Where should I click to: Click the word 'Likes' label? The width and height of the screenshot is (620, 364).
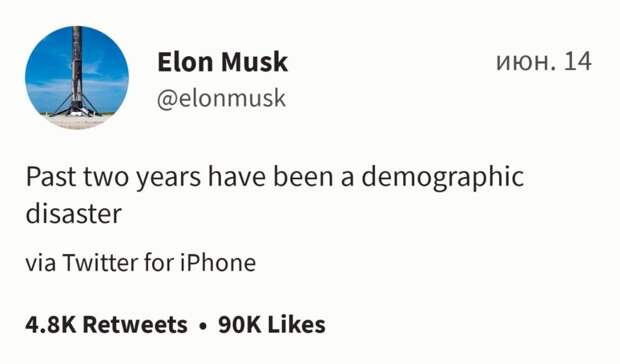pos(297,325)
